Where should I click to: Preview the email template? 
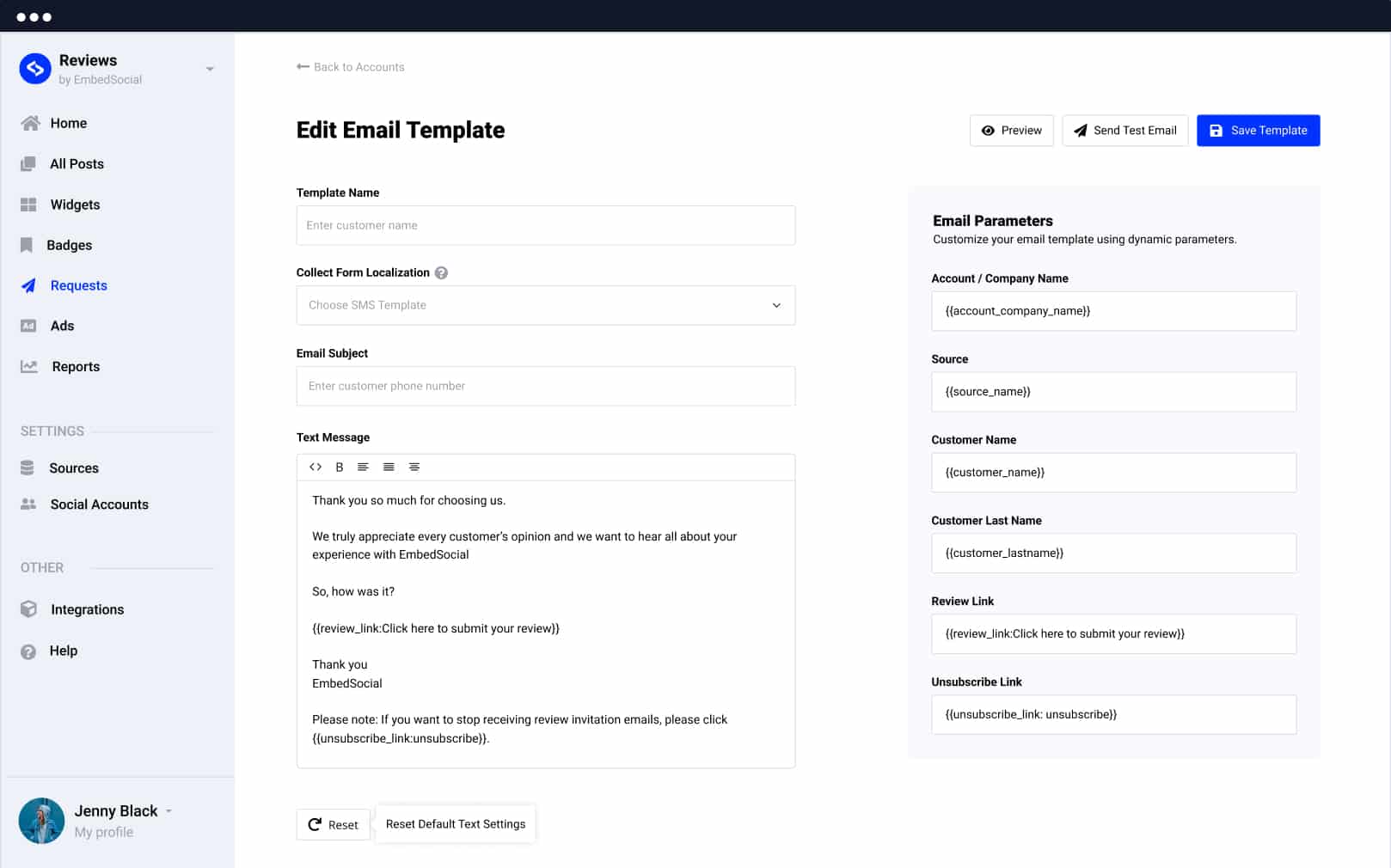[1011, 131]
